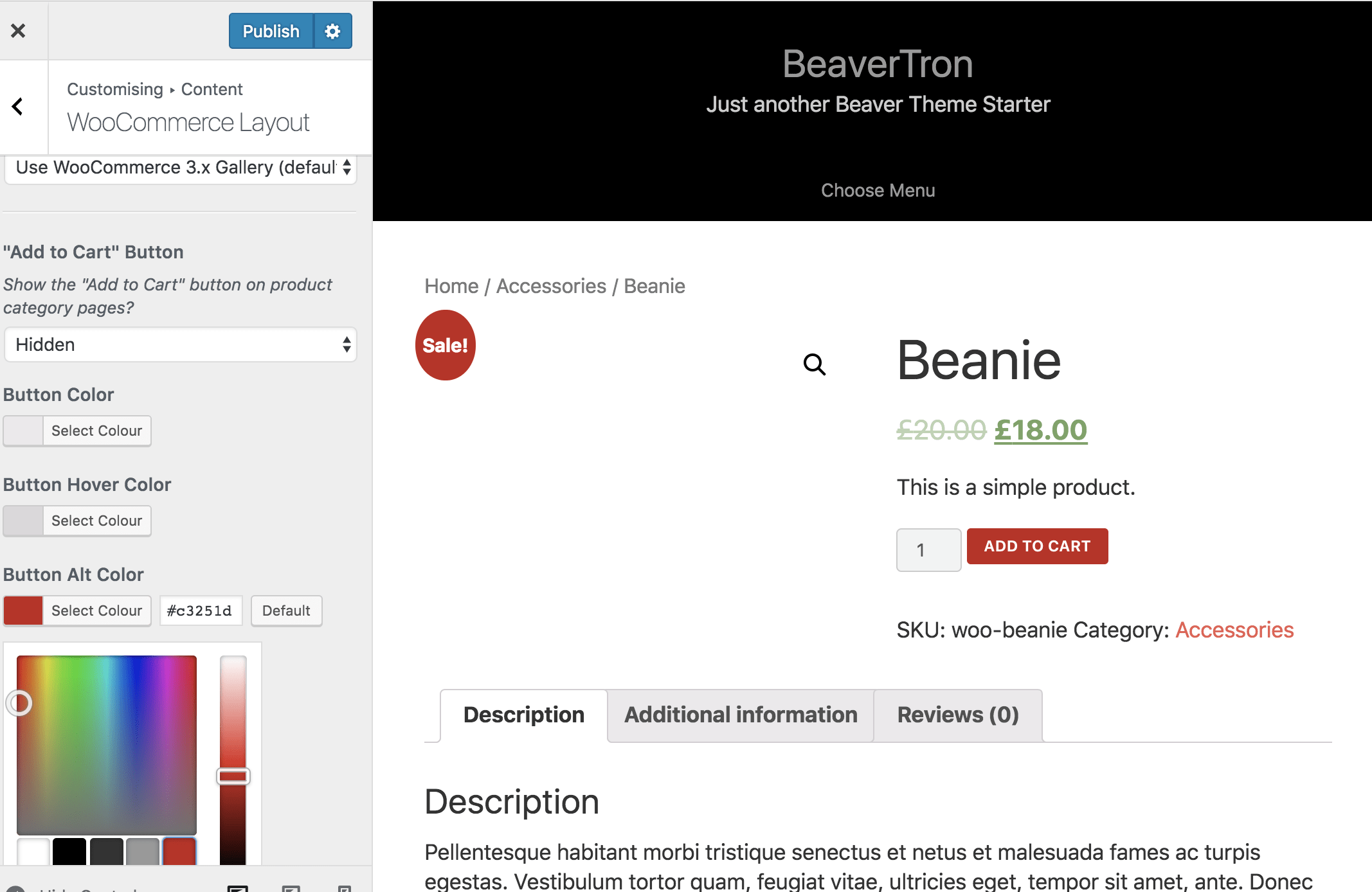The image size is (1372, 892).
Task: Switch to the Additional information tab
Action: click(x=741, y=715)
